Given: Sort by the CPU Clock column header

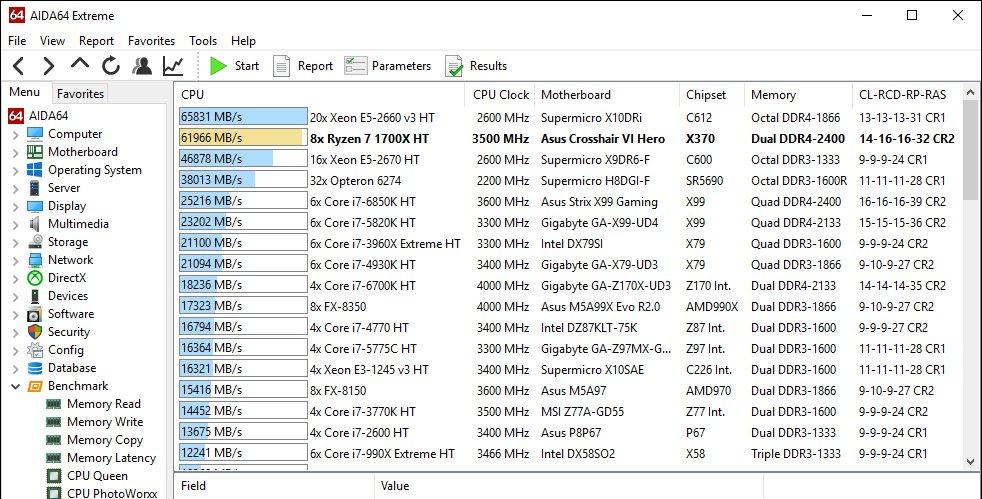Looking at the screenshot, I should point(500,95).
